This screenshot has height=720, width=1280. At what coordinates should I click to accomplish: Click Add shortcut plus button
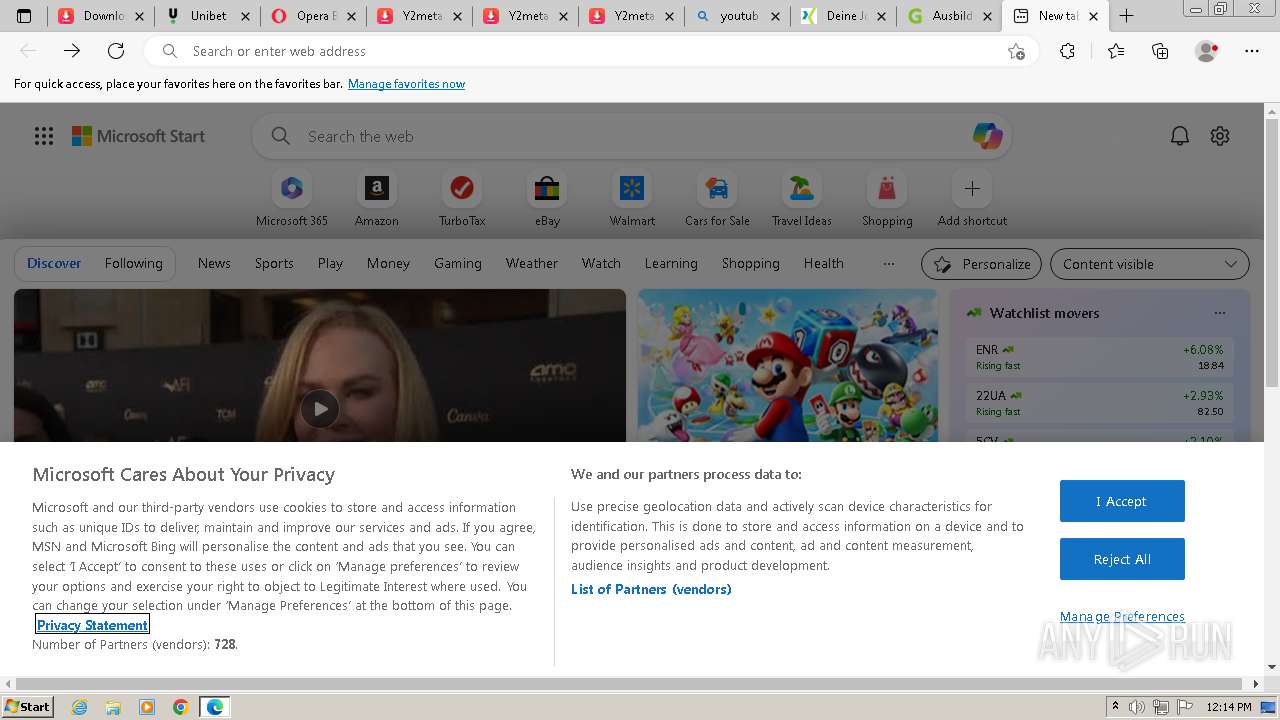(972, 189)
